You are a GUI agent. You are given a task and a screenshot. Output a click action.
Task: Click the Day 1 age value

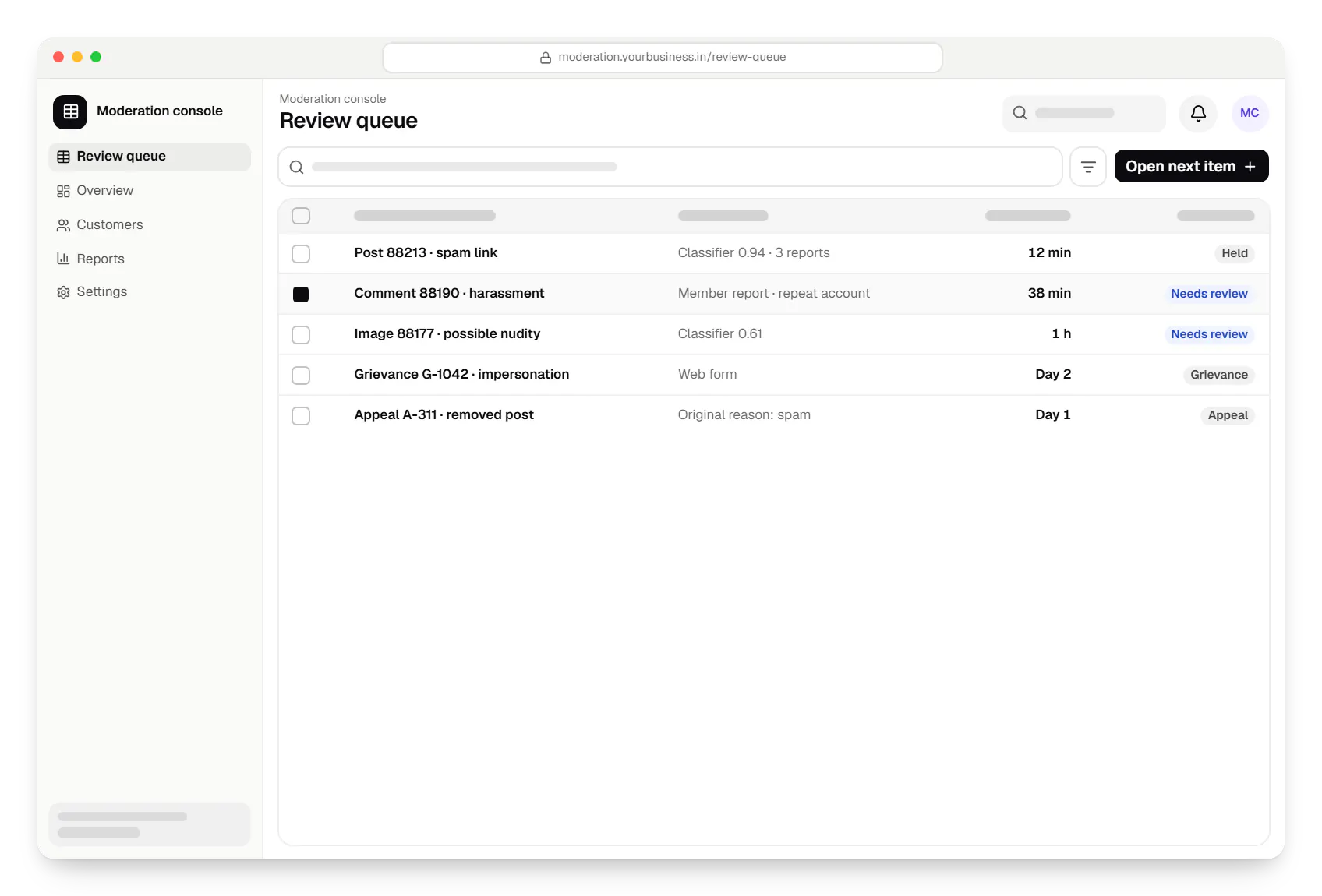click(x=1053, y=414)
